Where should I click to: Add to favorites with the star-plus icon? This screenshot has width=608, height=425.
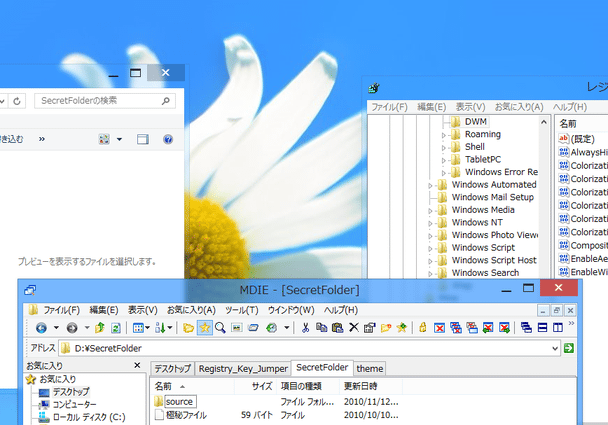point(402,328)
